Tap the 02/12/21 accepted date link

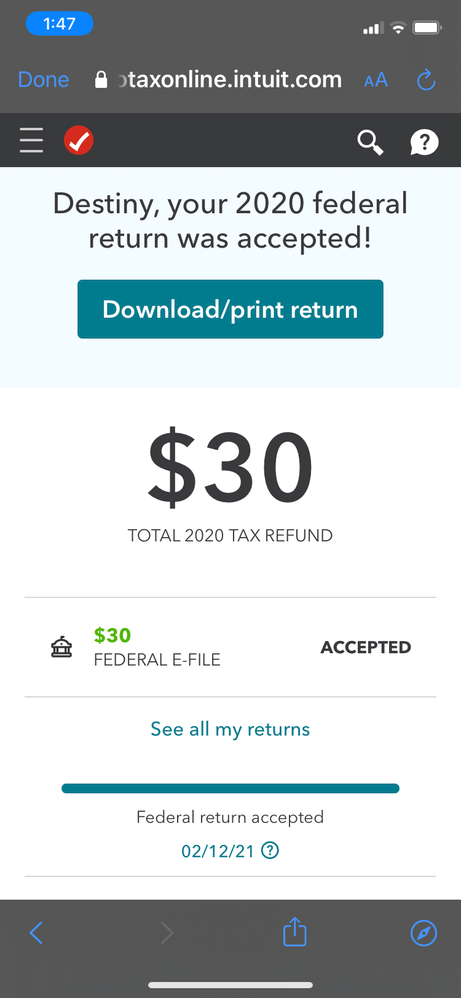point(218,851)
